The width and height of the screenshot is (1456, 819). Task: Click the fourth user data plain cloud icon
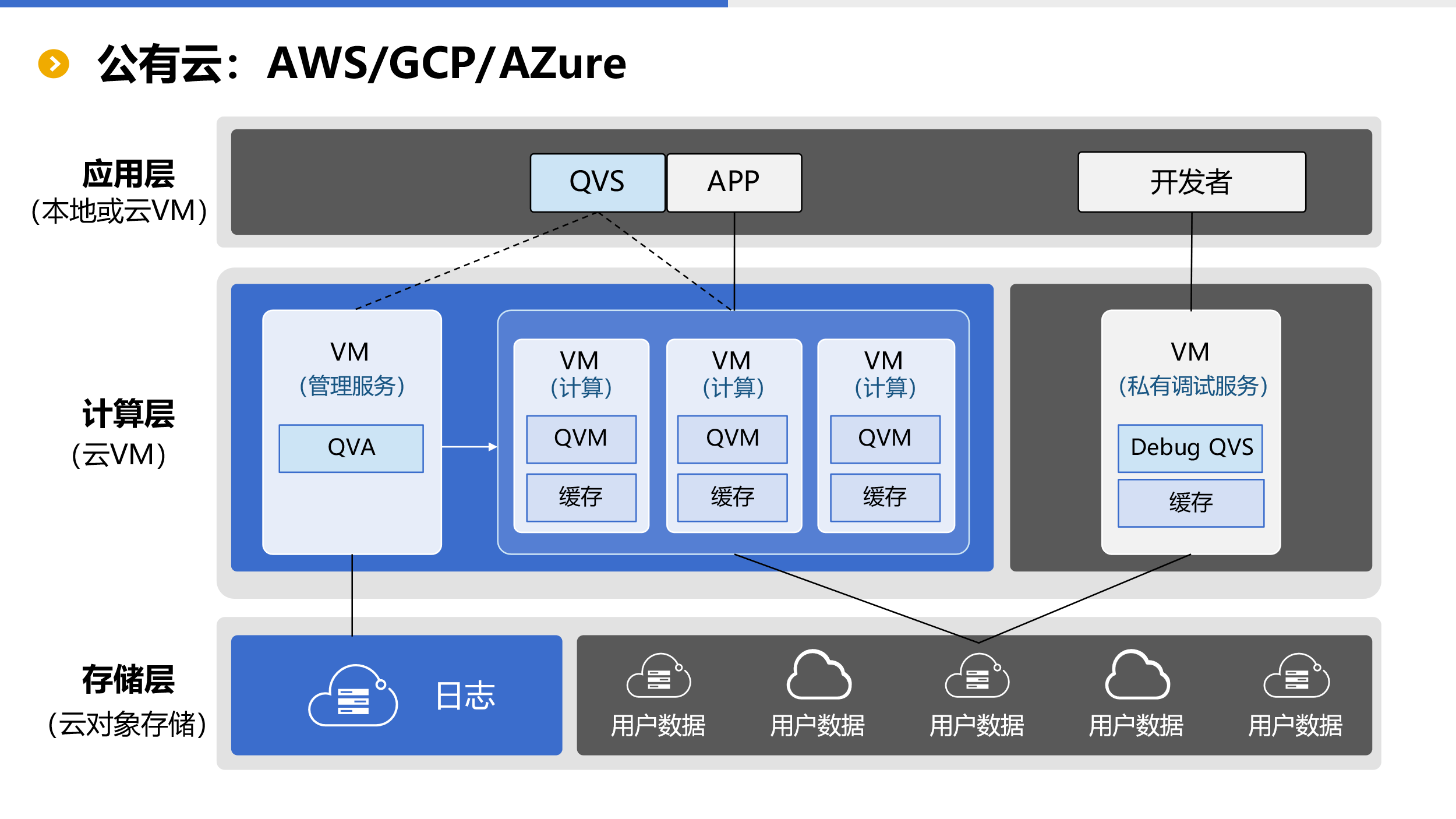click(x=1137, y=675)
